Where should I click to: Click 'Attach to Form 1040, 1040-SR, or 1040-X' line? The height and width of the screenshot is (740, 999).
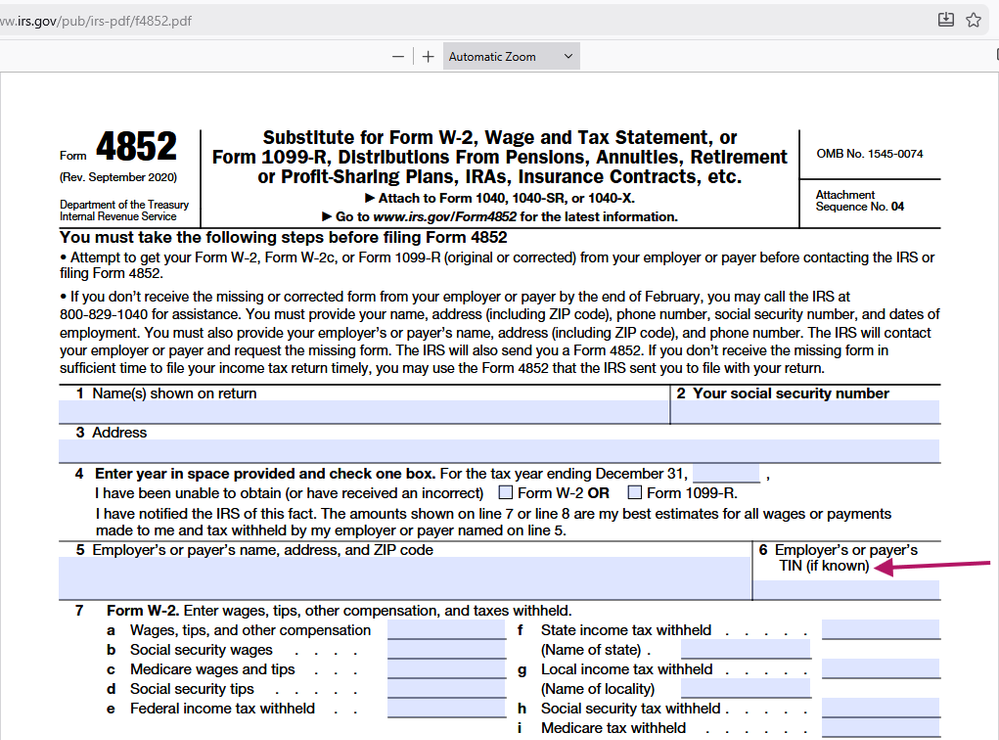tap(500, 198)
